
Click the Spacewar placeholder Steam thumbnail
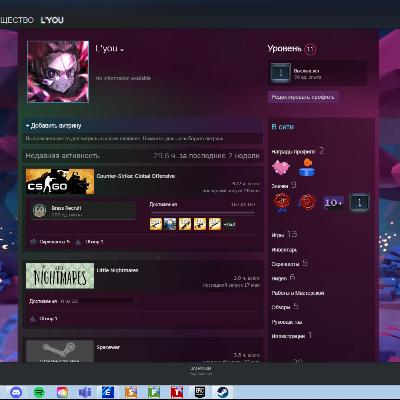click(x=60, y=351)
